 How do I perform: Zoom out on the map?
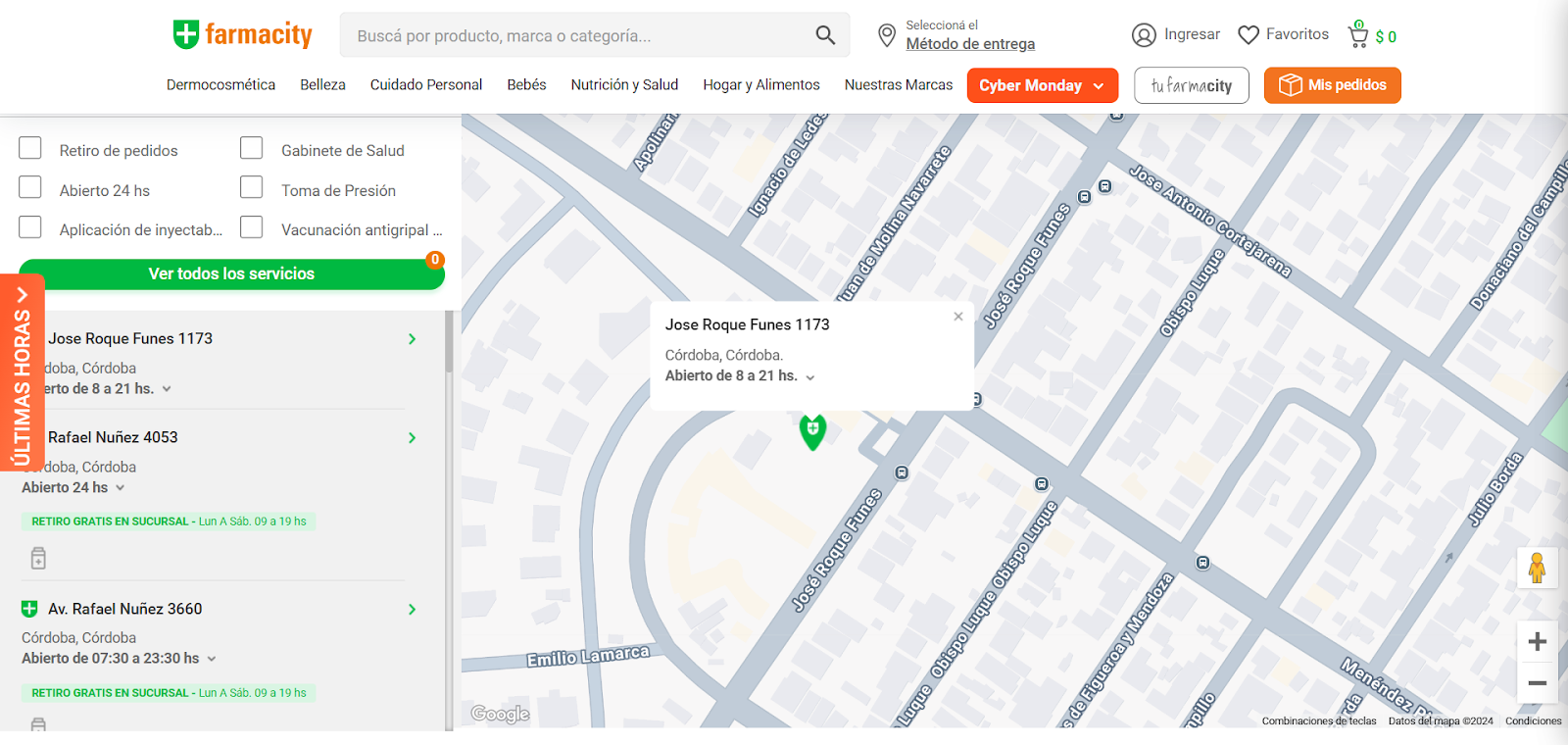point(1537,683)
